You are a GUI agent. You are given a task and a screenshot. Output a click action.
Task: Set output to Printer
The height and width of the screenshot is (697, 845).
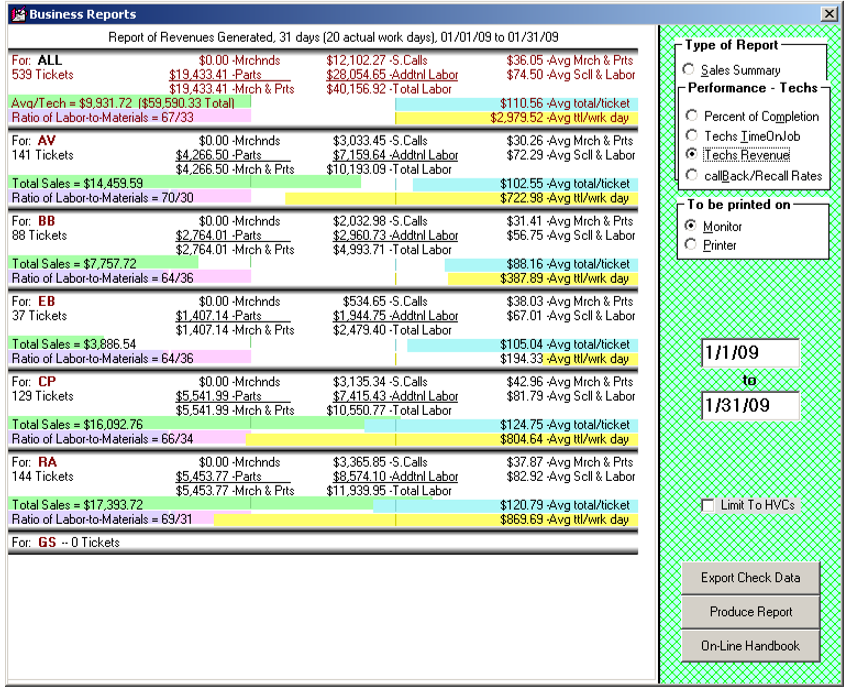(690, 245)
